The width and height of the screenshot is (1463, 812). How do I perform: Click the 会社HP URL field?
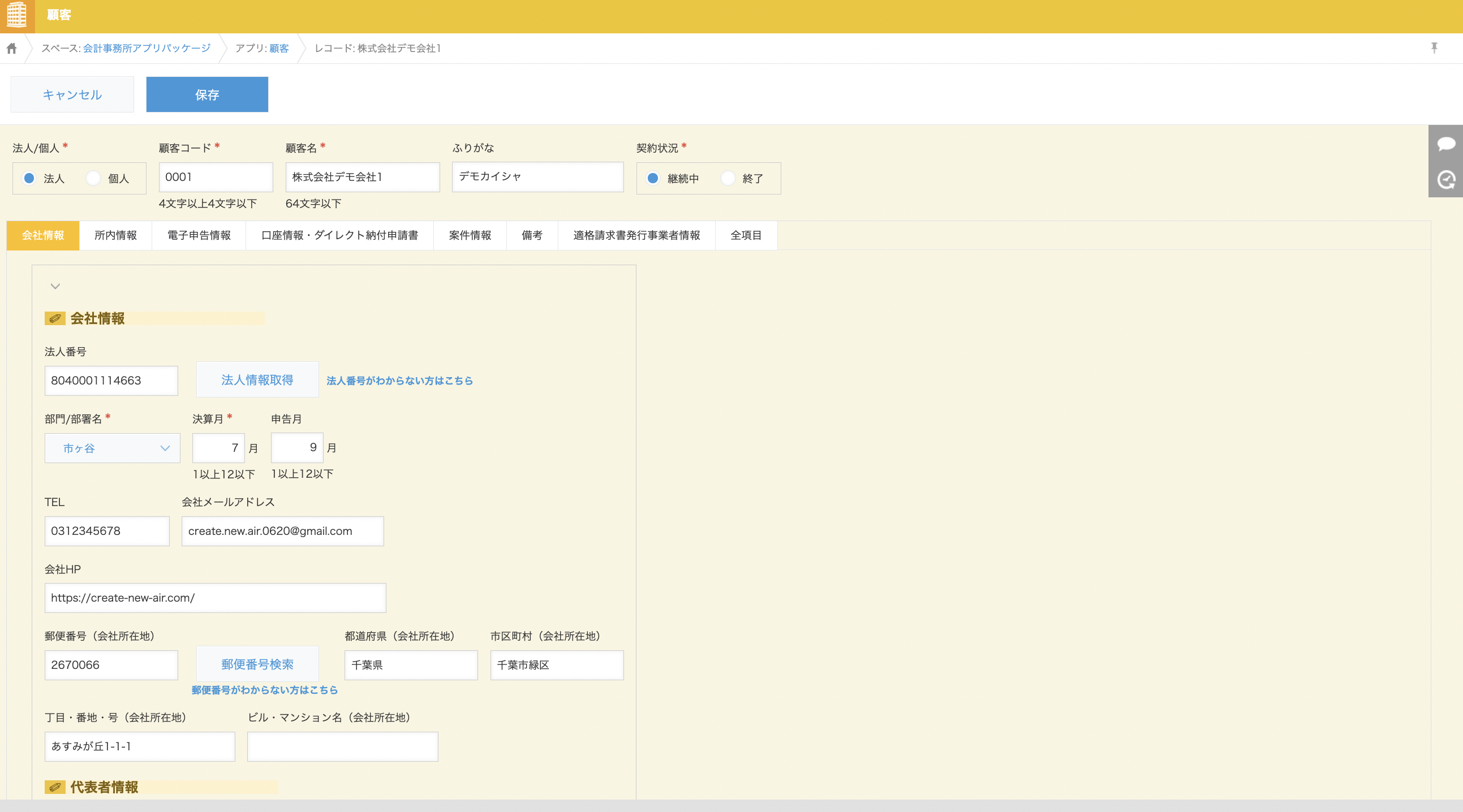215,598
